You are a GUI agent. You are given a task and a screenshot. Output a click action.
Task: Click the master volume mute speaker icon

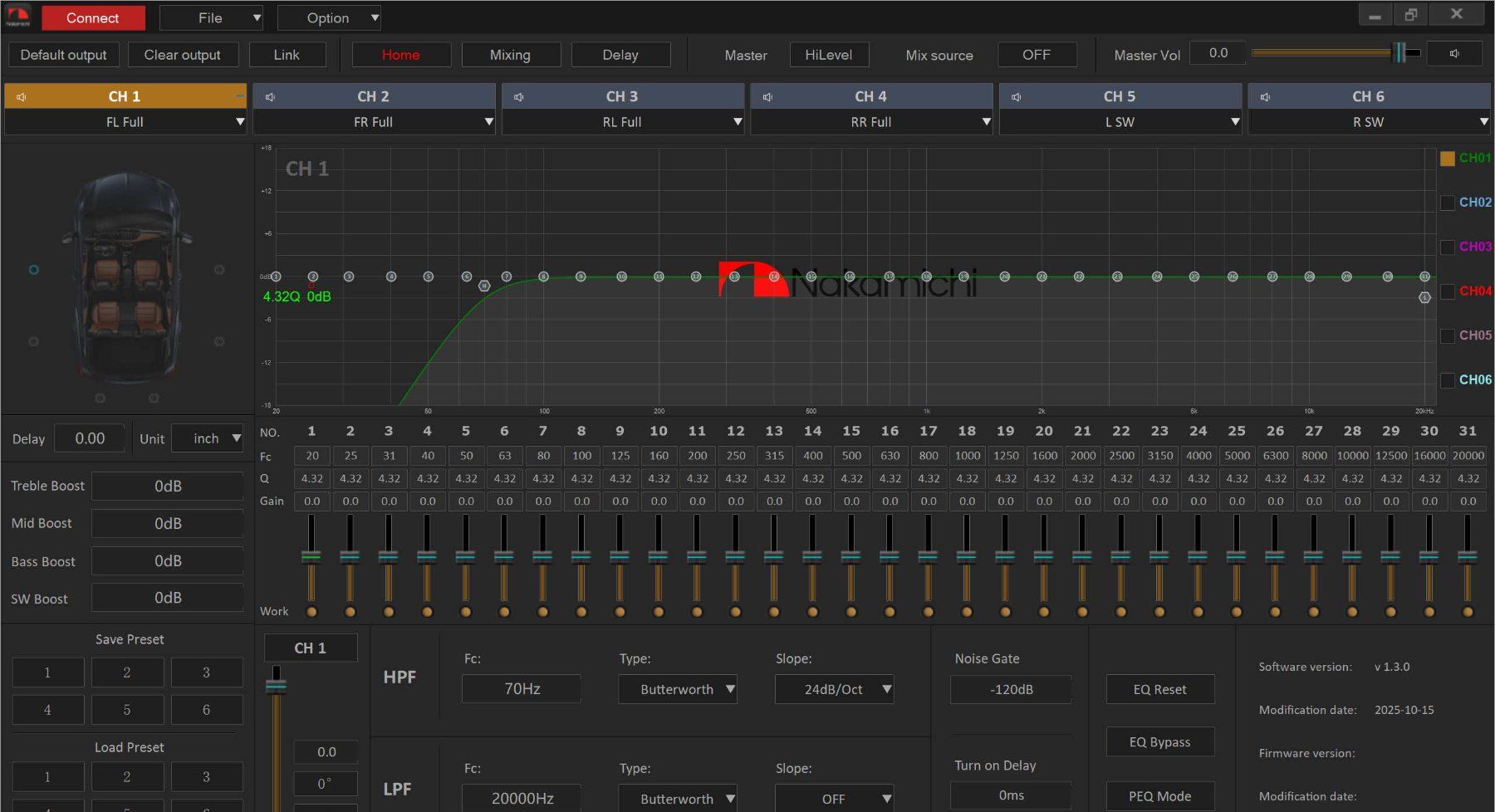(1454, 54)
